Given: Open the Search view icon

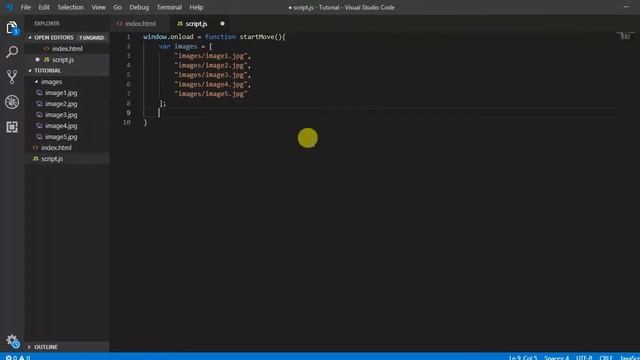Looking at the screenshot, I should (12, 52).
